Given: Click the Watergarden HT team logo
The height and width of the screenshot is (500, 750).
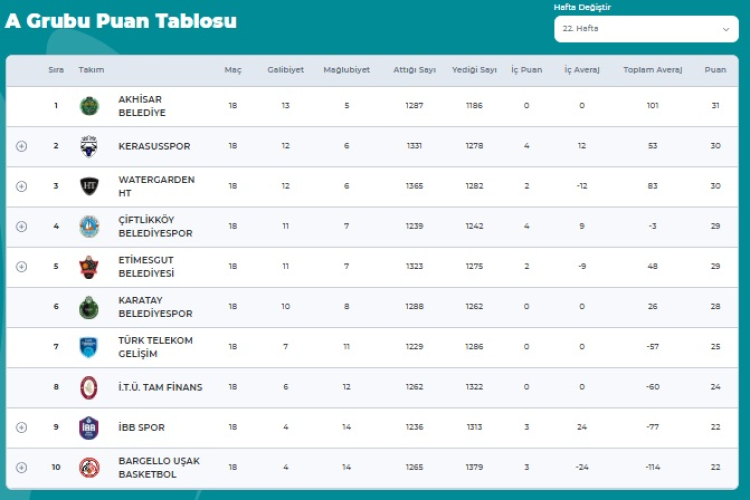Looking at the screenshot, I should (89, 186).
